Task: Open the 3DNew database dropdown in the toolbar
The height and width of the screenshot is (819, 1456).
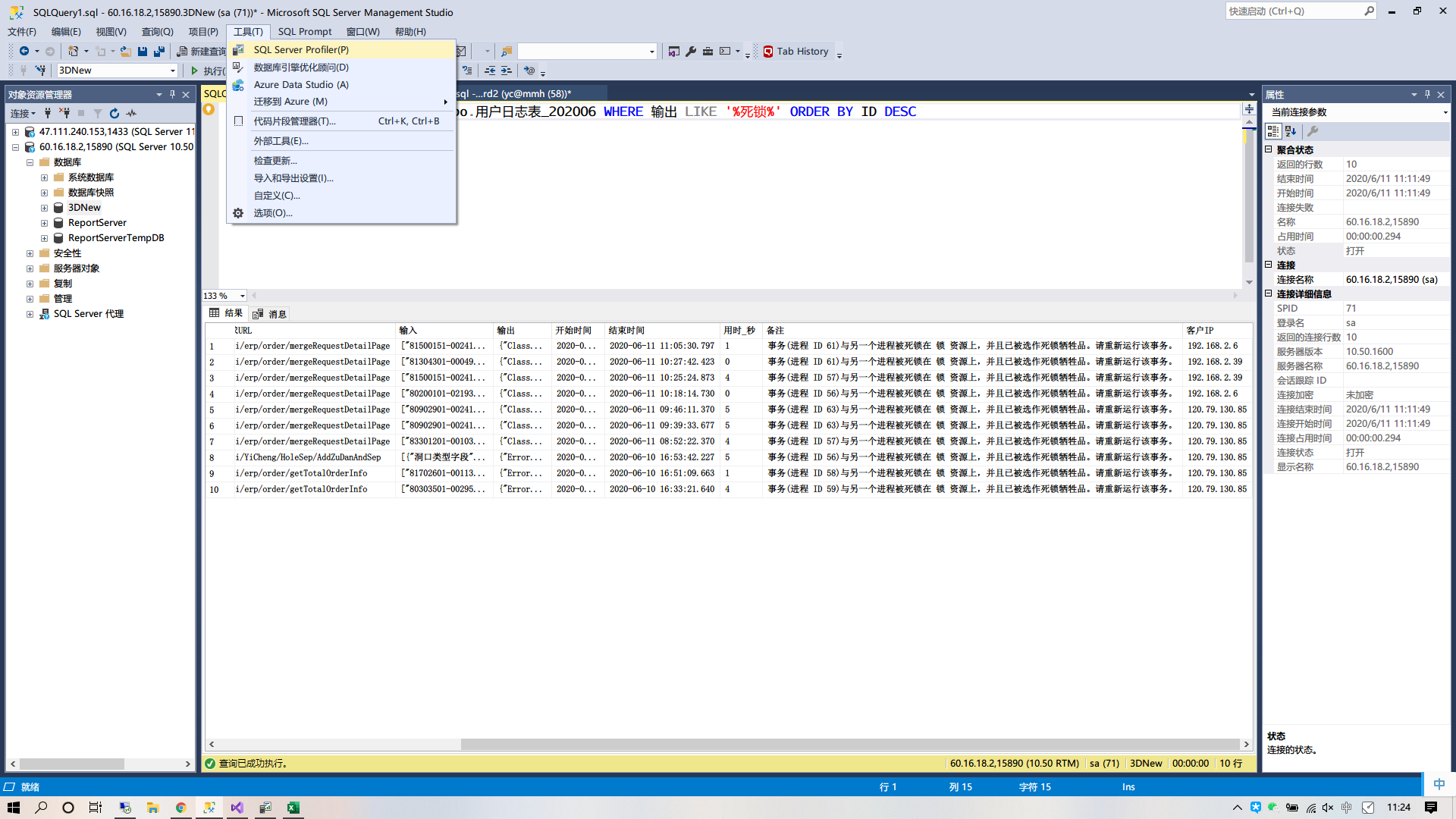Action: pyautogui.click(x=173, y=71)
